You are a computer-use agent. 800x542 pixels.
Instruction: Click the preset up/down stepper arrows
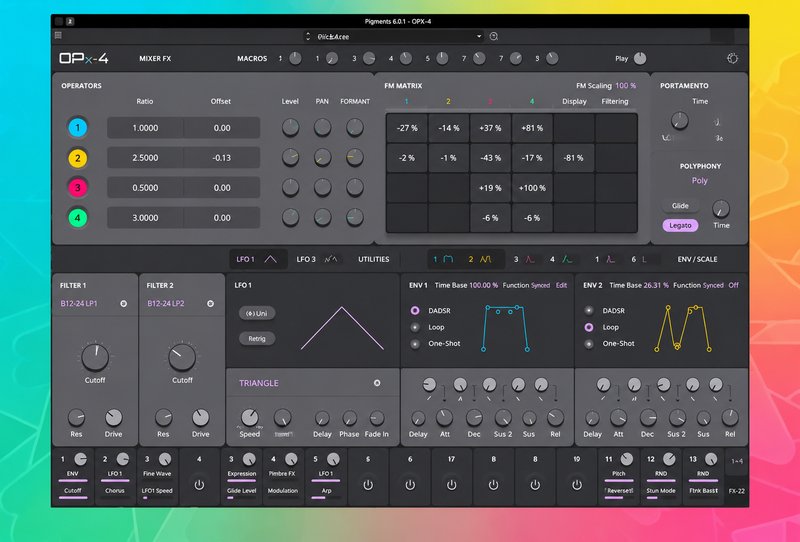coord(308,36)
